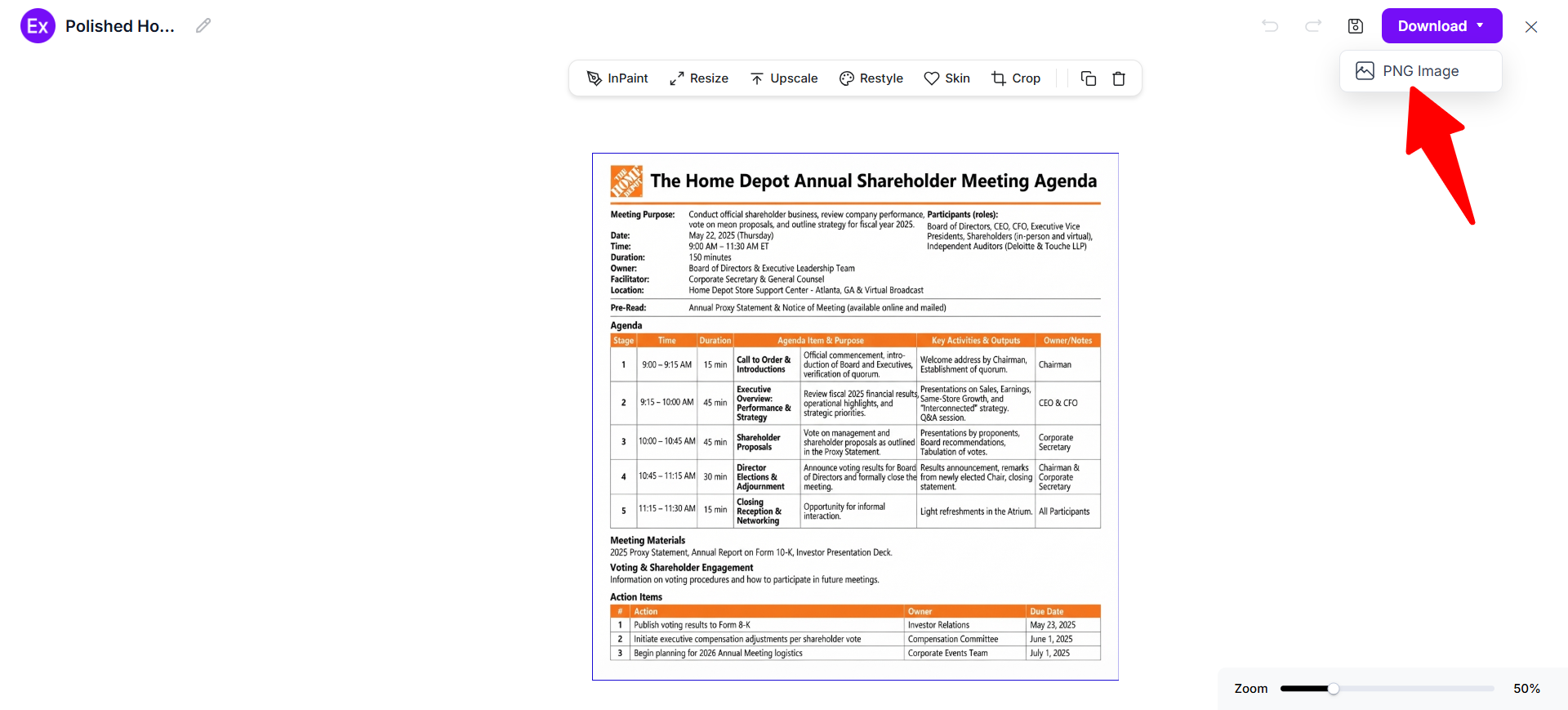The image size is (1568, 710).
Task: Open the Restyle tool
Action: 871,78
